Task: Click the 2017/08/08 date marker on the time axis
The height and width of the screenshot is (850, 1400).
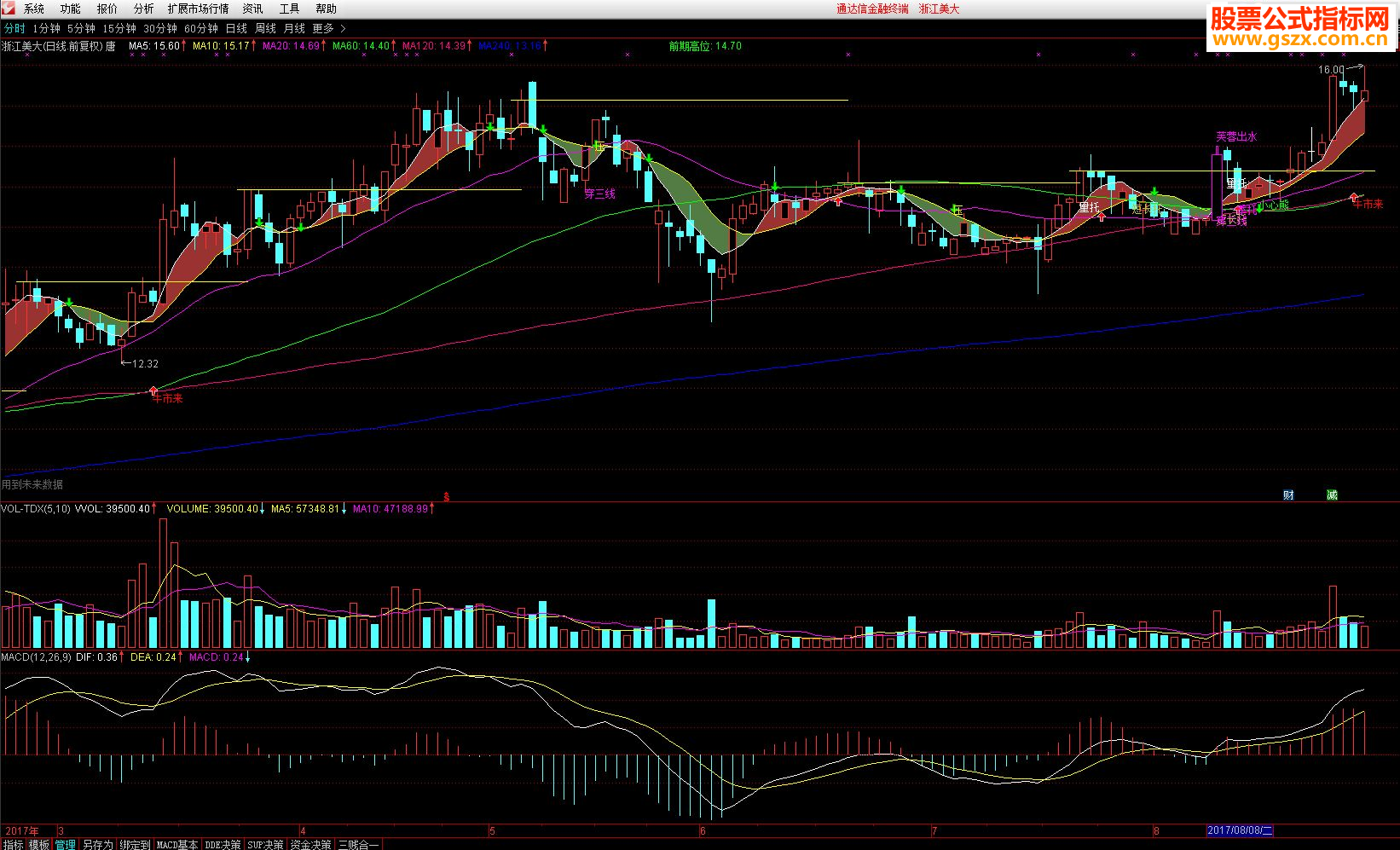Action: [1240, 830]
